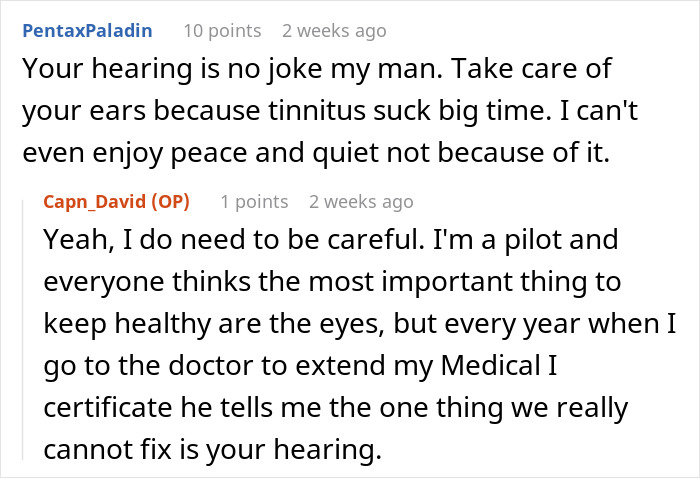Open PentaxPaladin's user profile link
The image size is (700, 478).
(x=86, y=29)
